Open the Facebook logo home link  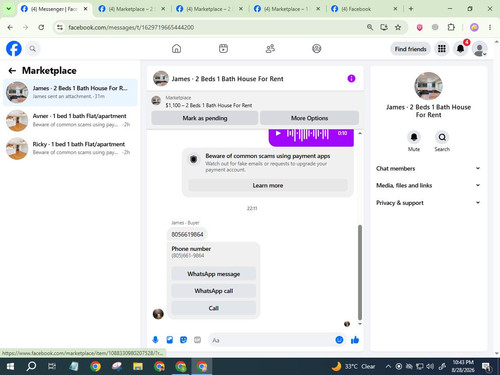[x=14, y=49]
